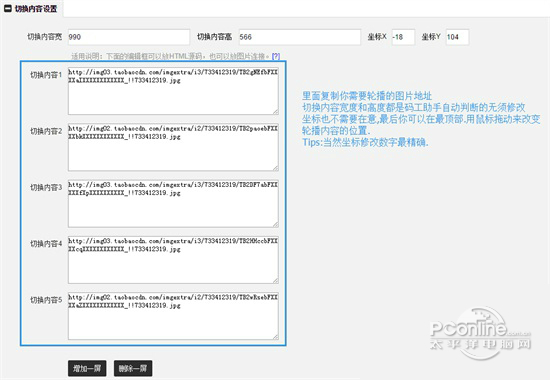Focus the 坐标X input field
The image size is (550, 380).
click(x=403, y=37)
